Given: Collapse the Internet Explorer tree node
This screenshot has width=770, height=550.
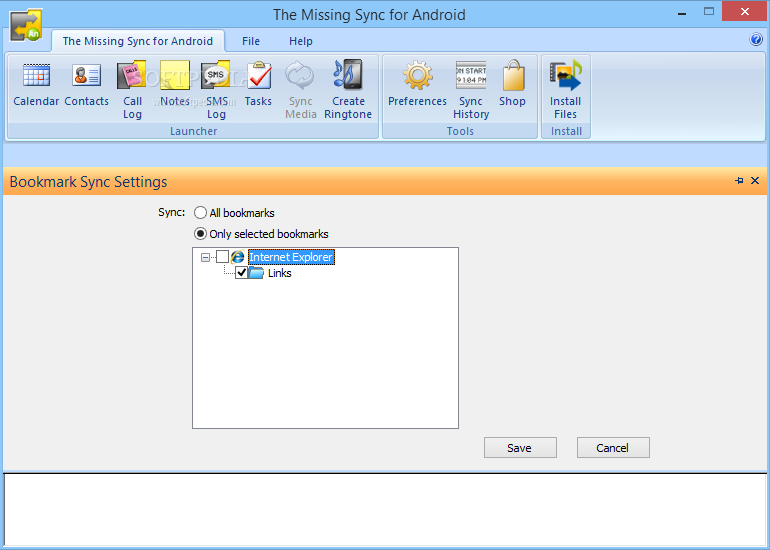Looking at the screenshot, I should coord(205,257).
